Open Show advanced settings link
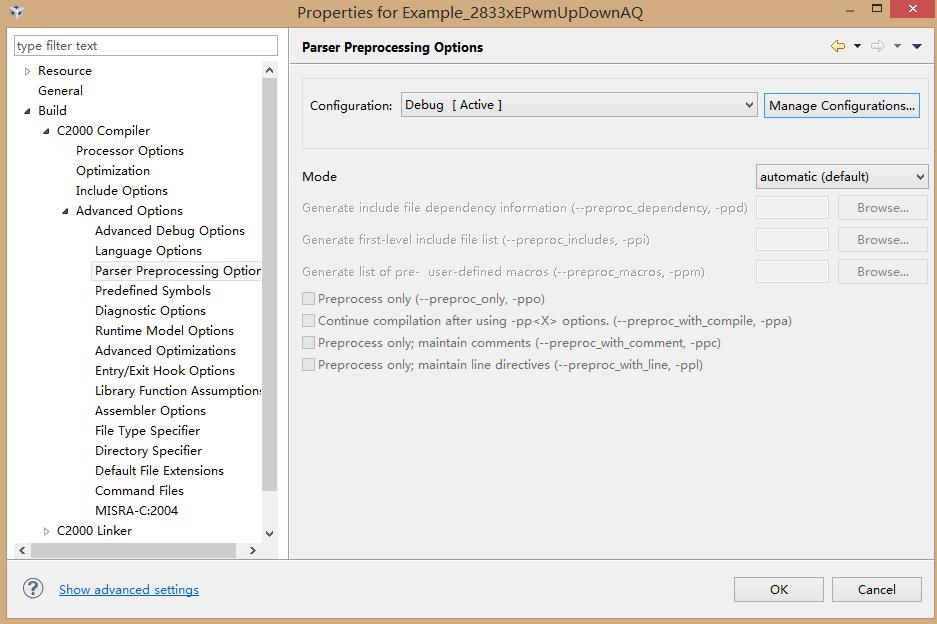This screenshot has height=624, width=937. point(128,589)
